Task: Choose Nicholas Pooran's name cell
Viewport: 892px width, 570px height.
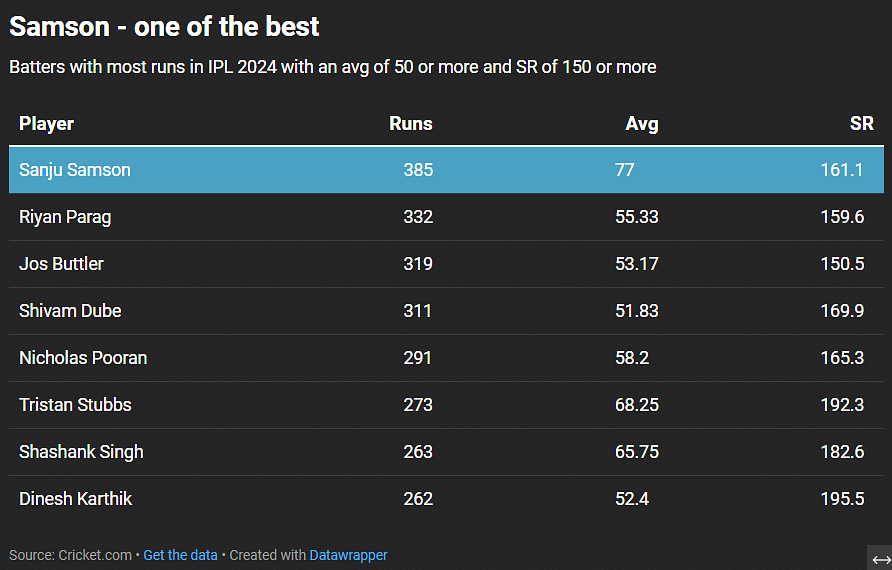Action: coord(83,358)
